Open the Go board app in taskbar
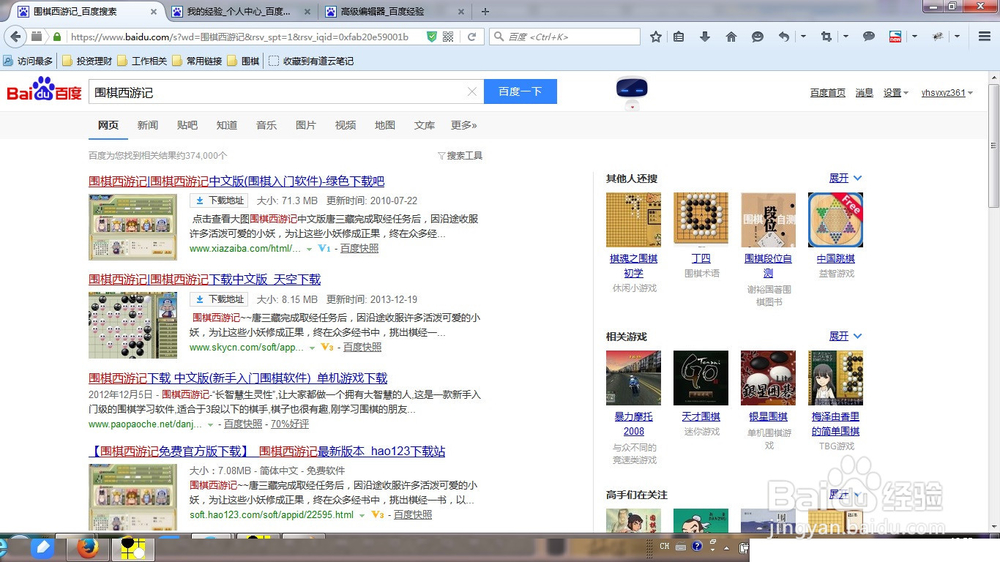Image resolution: width=1000 pixels, height=562 pixels. tap(133, 549)
